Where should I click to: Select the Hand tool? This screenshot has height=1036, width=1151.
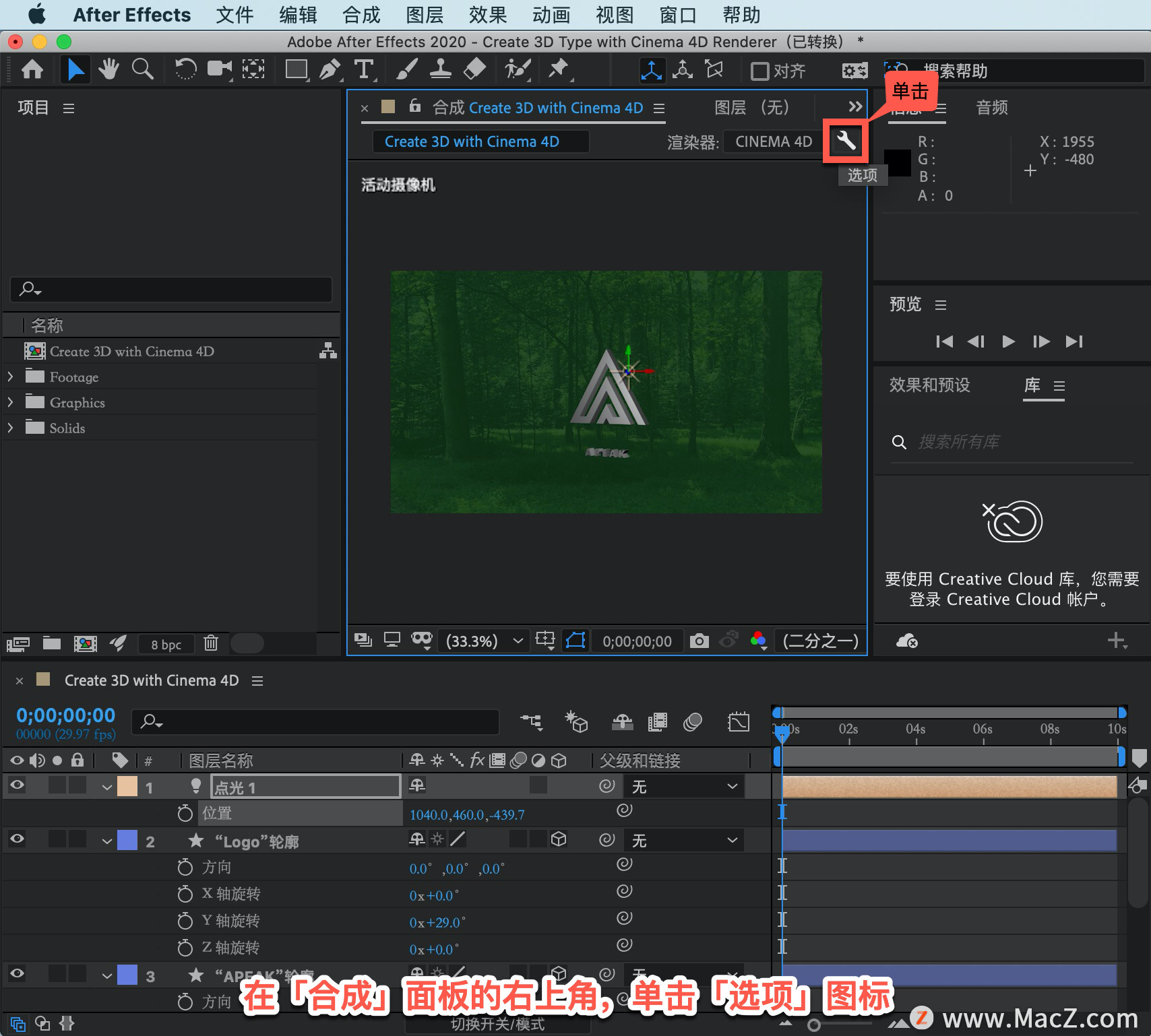pyautogui.click(x=108, y=69)
